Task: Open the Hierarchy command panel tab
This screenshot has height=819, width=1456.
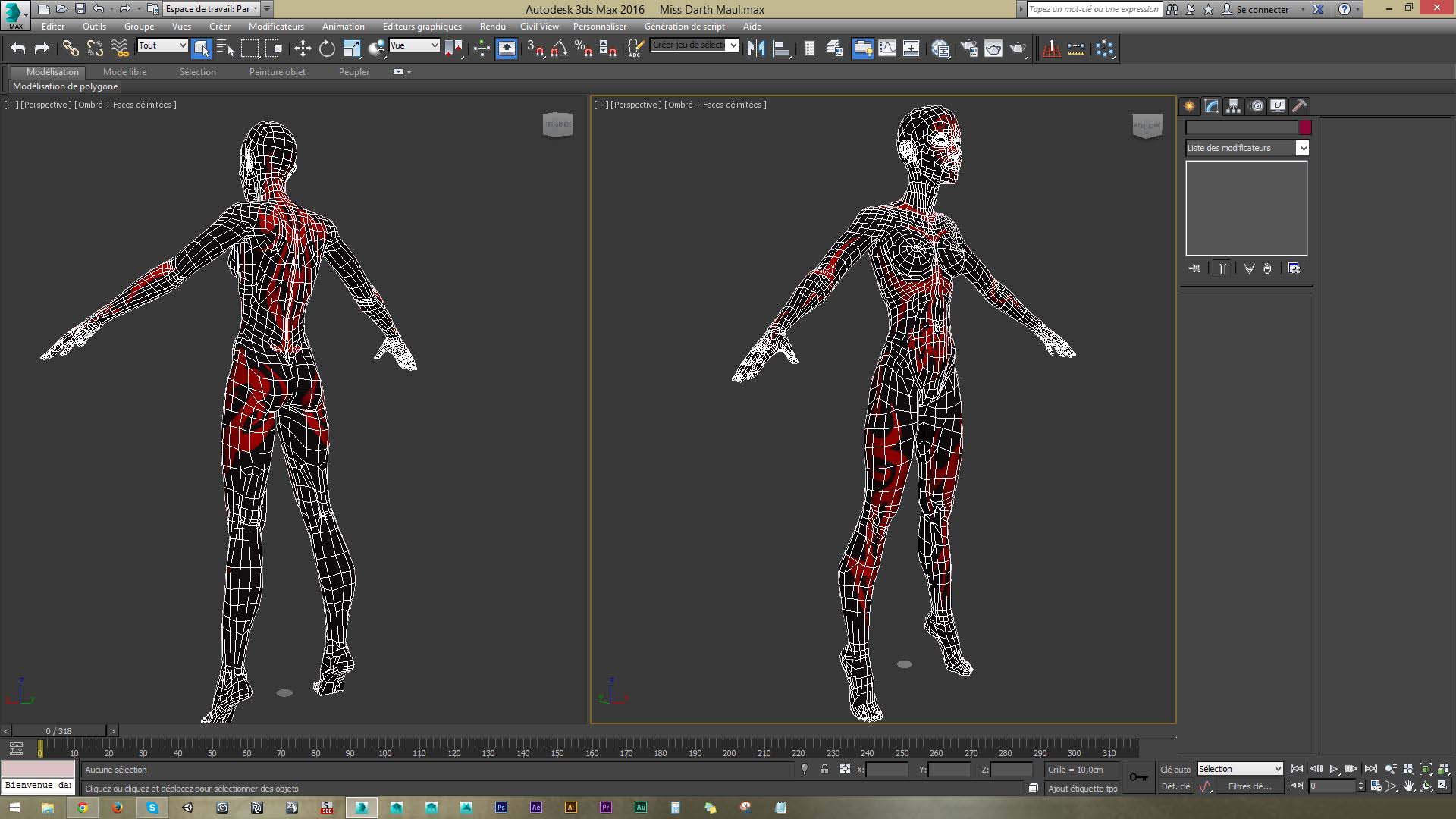Action: pos(1233,106)
